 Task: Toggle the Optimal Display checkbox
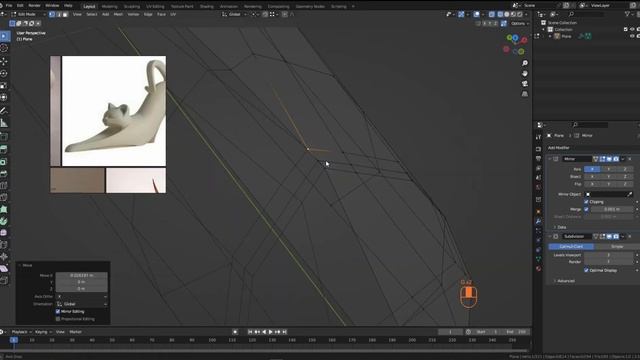click(586, 270)
